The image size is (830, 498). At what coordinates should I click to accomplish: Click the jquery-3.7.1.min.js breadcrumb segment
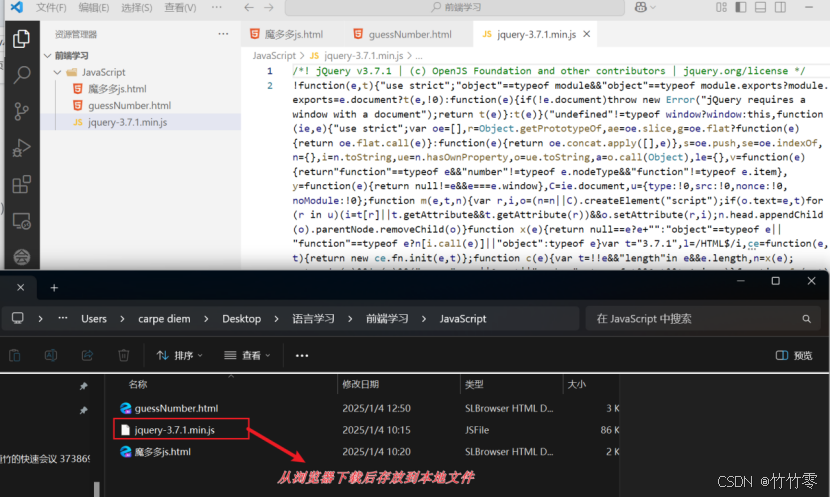(x=364, y=56)
